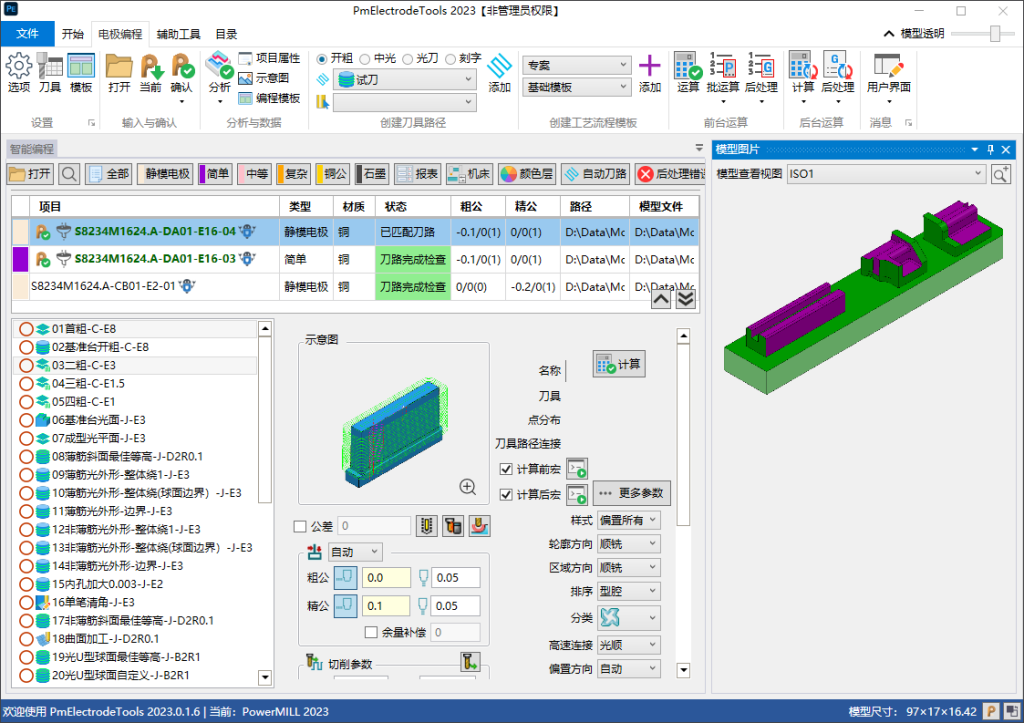Toggle the 计算后宏 checkbox

505,494
